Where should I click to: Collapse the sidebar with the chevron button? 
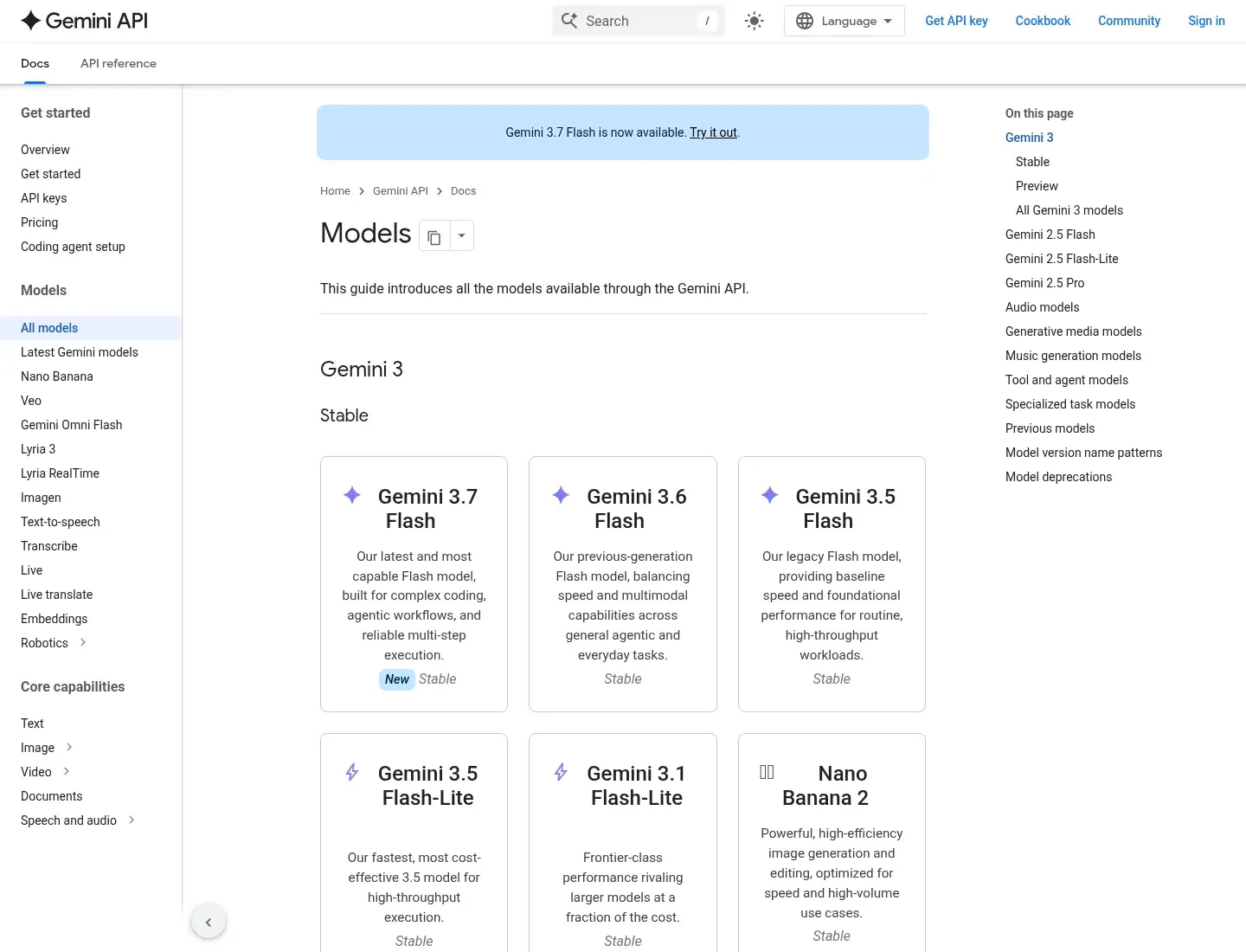(x=209, y=923)
